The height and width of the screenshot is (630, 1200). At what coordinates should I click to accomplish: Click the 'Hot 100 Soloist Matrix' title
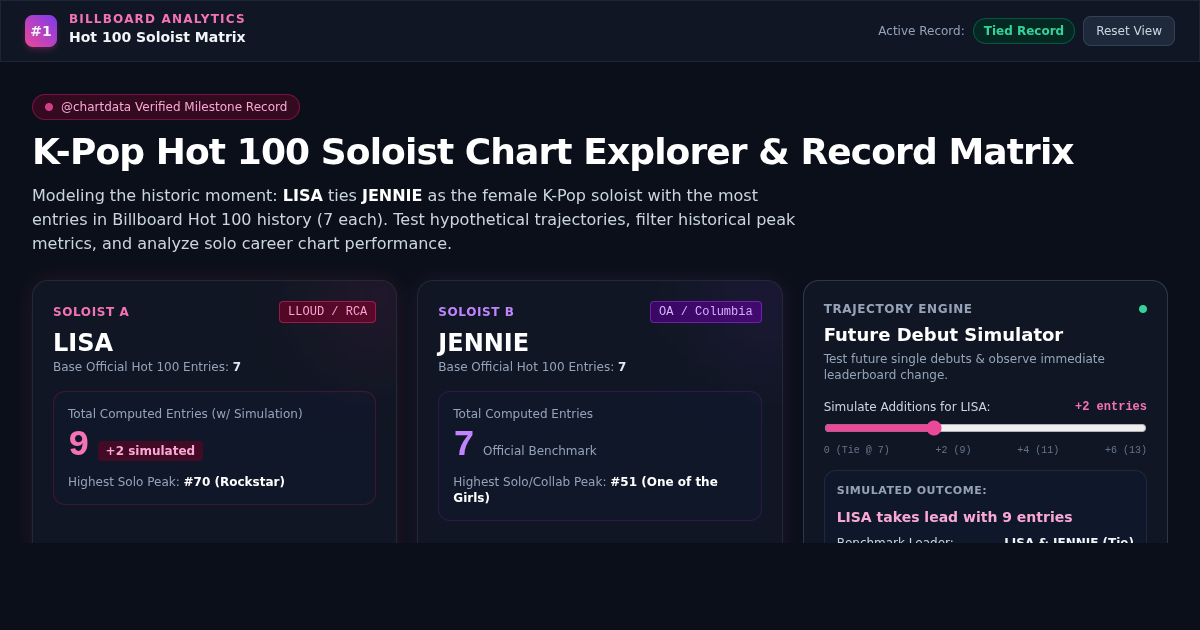157,37
